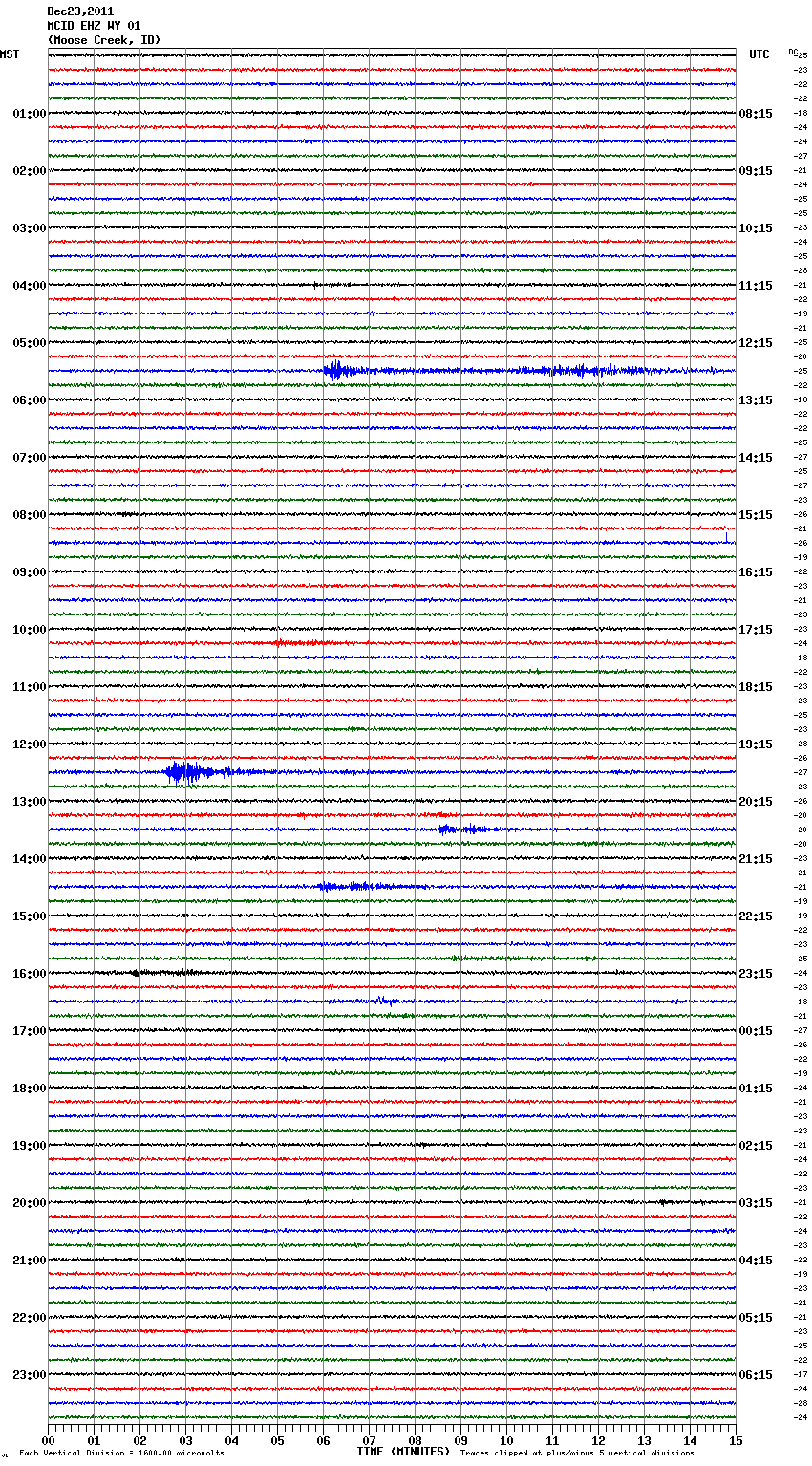812x1466 pixels.
Task: Select the 05:00 MST hour label
Action: coord(30,343)
